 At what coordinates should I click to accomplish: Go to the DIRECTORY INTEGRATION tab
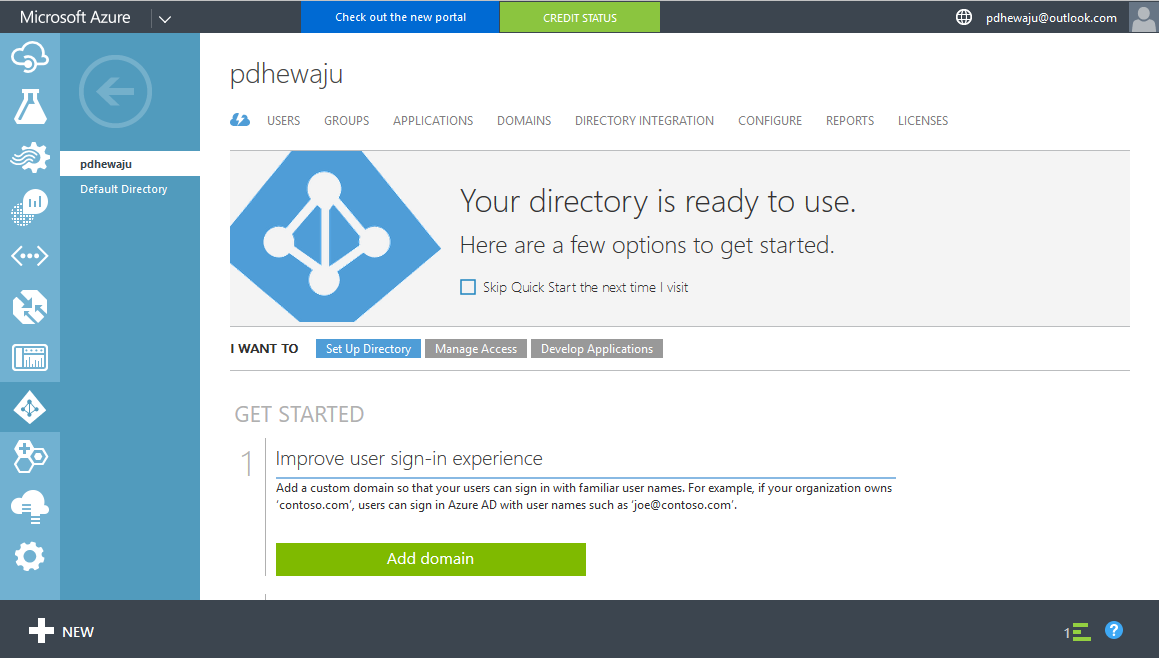coord(645,121)
